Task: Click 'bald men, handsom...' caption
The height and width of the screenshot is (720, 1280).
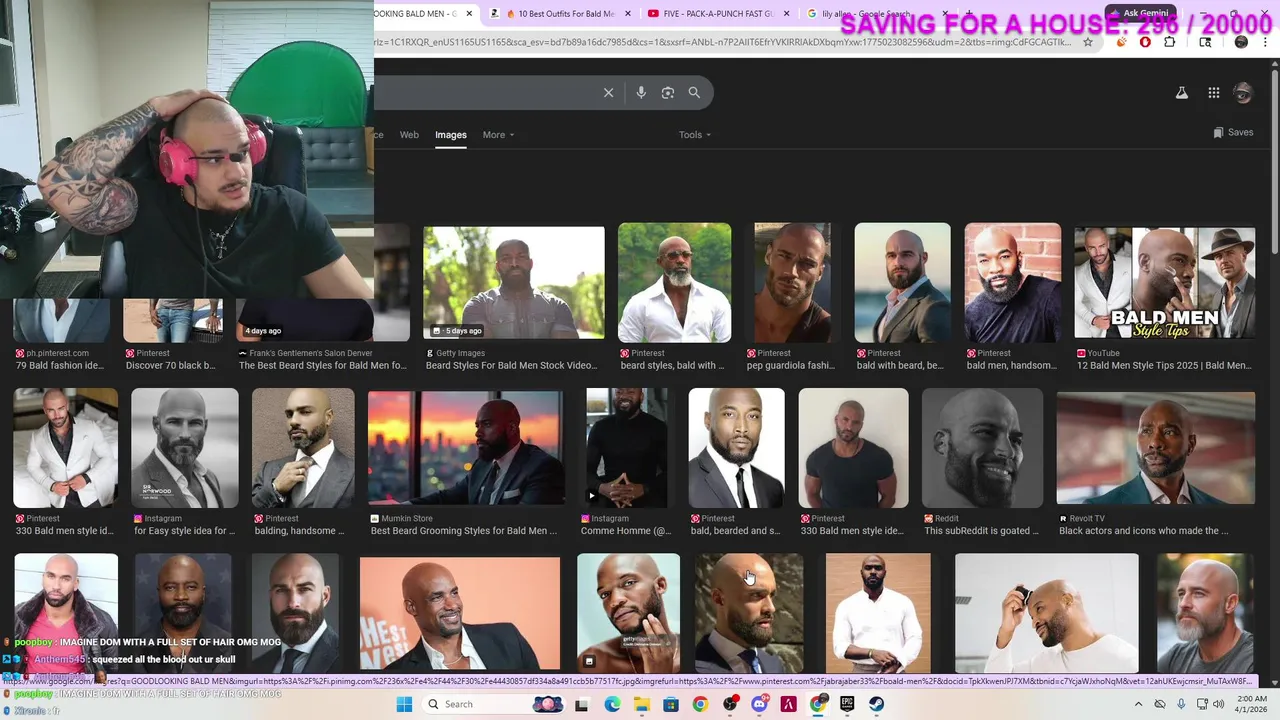Action: click(1010, 366)
